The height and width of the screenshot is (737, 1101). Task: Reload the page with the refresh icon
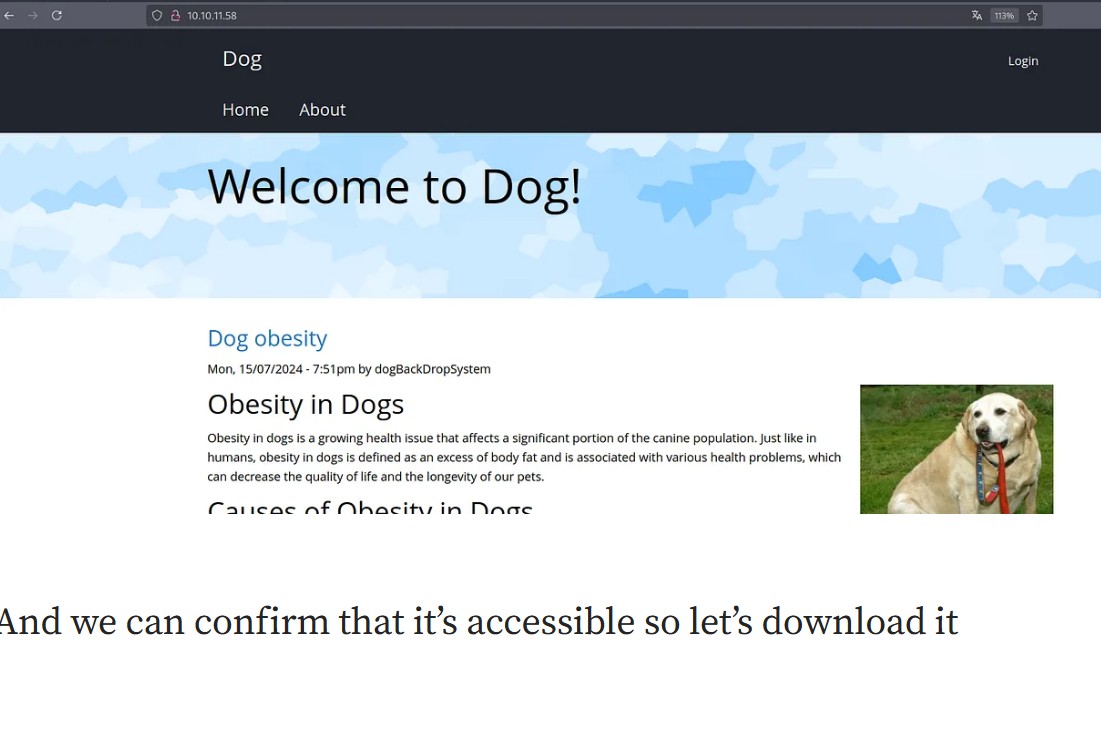57,15
